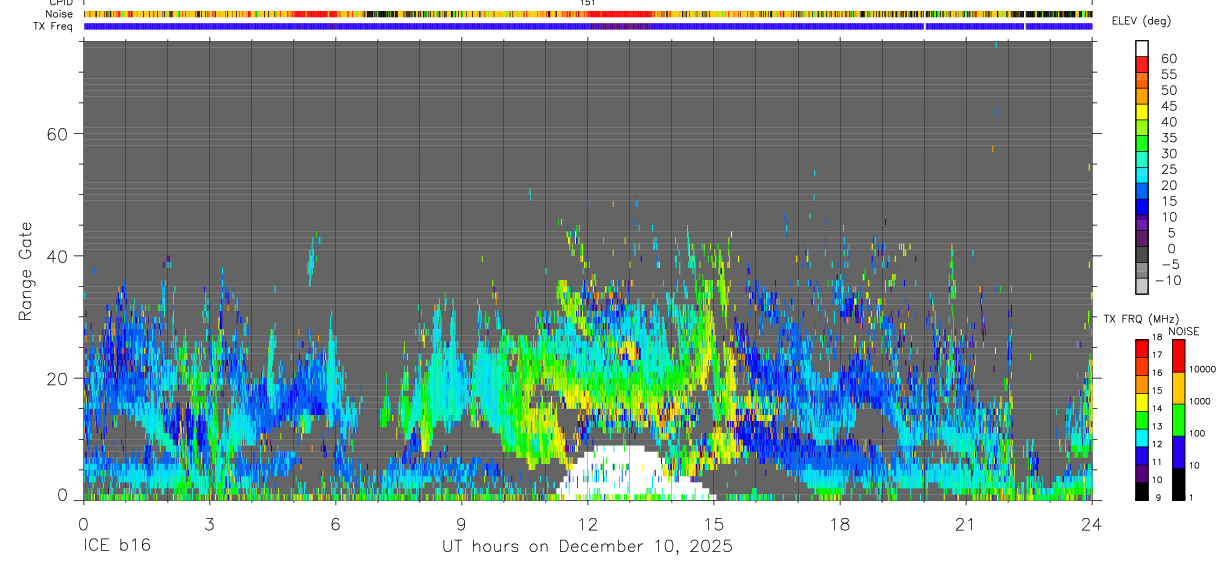Click the 'Noise' strip label
1228x567 pixels.
[x=59, y=14]
